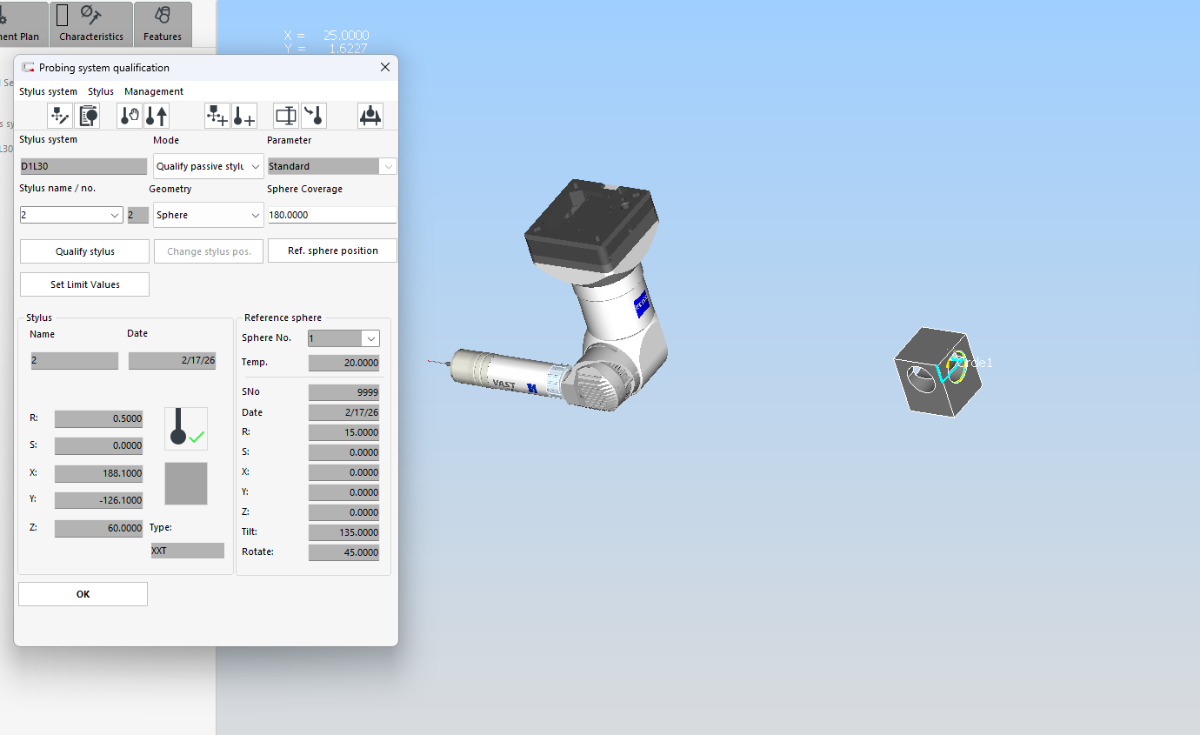Click the stylus with curved arrow icon
The width and height of the screenshot is (1200, 735).
(314, 116)
